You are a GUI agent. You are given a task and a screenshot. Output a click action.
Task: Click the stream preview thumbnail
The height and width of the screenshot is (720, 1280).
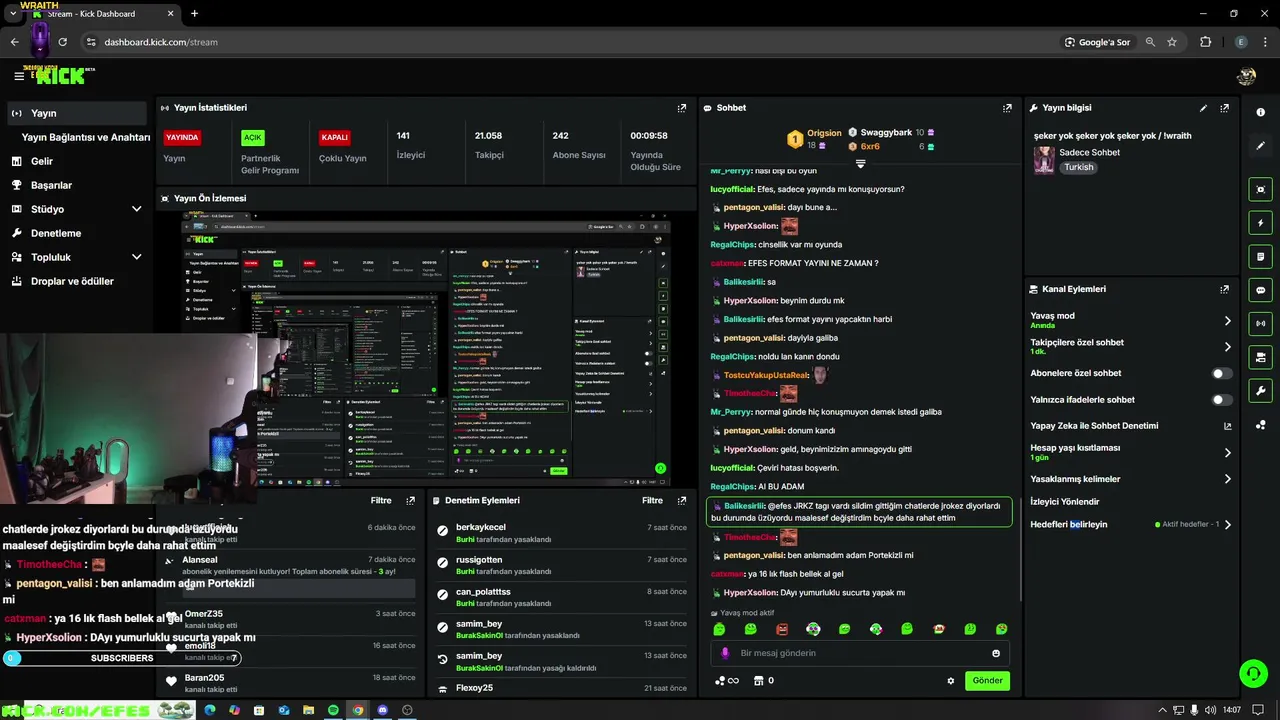click(426, 348)
